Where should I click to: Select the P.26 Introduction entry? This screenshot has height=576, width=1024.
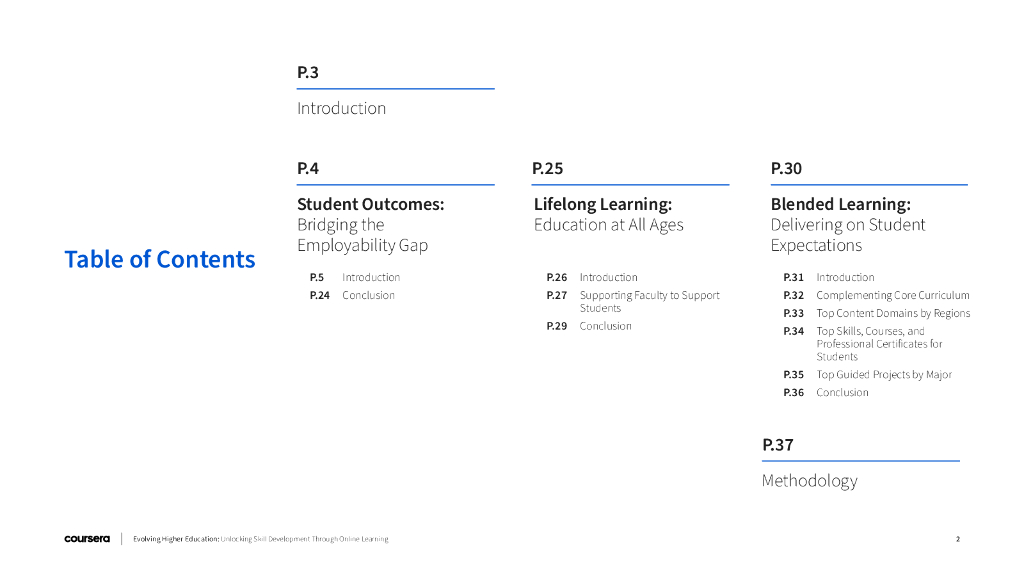608,277
